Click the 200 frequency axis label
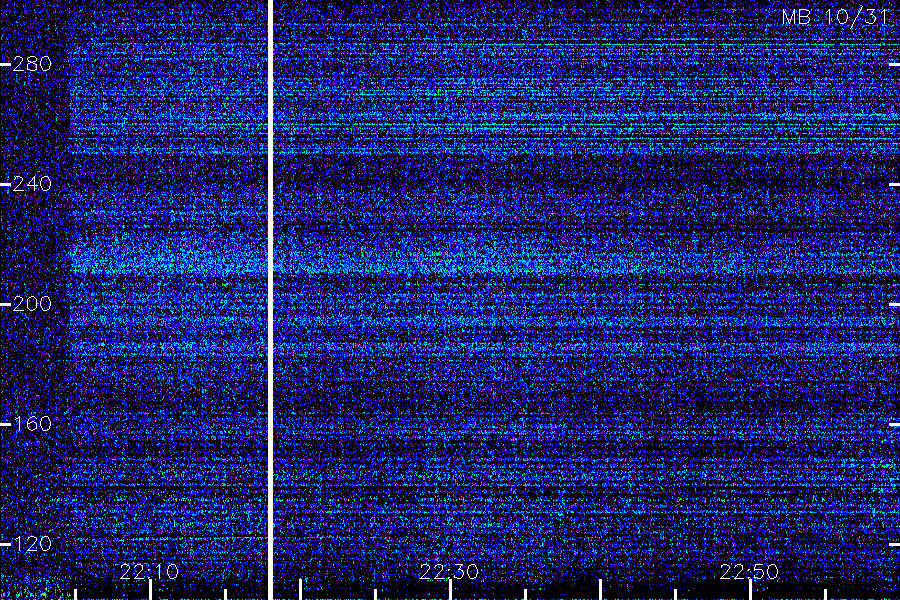This screenshot has height=600, width=900. point(32,304)
